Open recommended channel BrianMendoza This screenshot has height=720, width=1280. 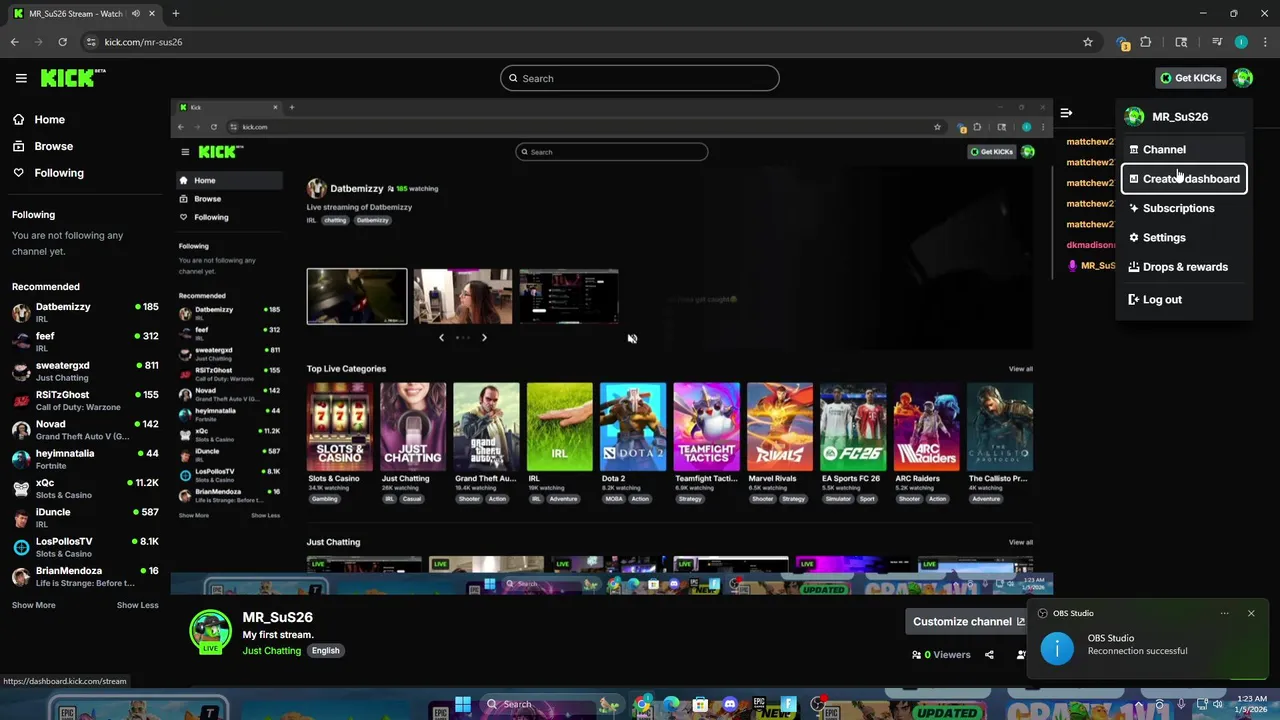tap(85, 576)
